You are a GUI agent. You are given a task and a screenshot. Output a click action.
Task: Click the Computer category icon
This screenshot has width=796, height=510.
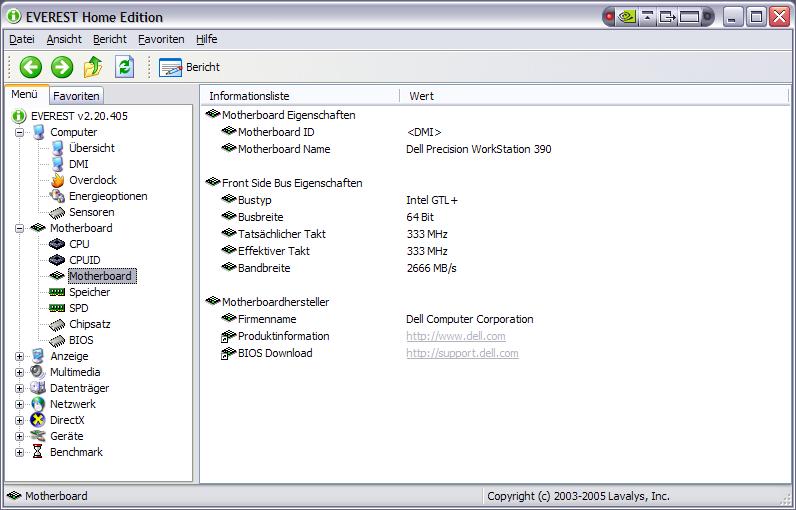pyautogui.click(x=39, y=132)
